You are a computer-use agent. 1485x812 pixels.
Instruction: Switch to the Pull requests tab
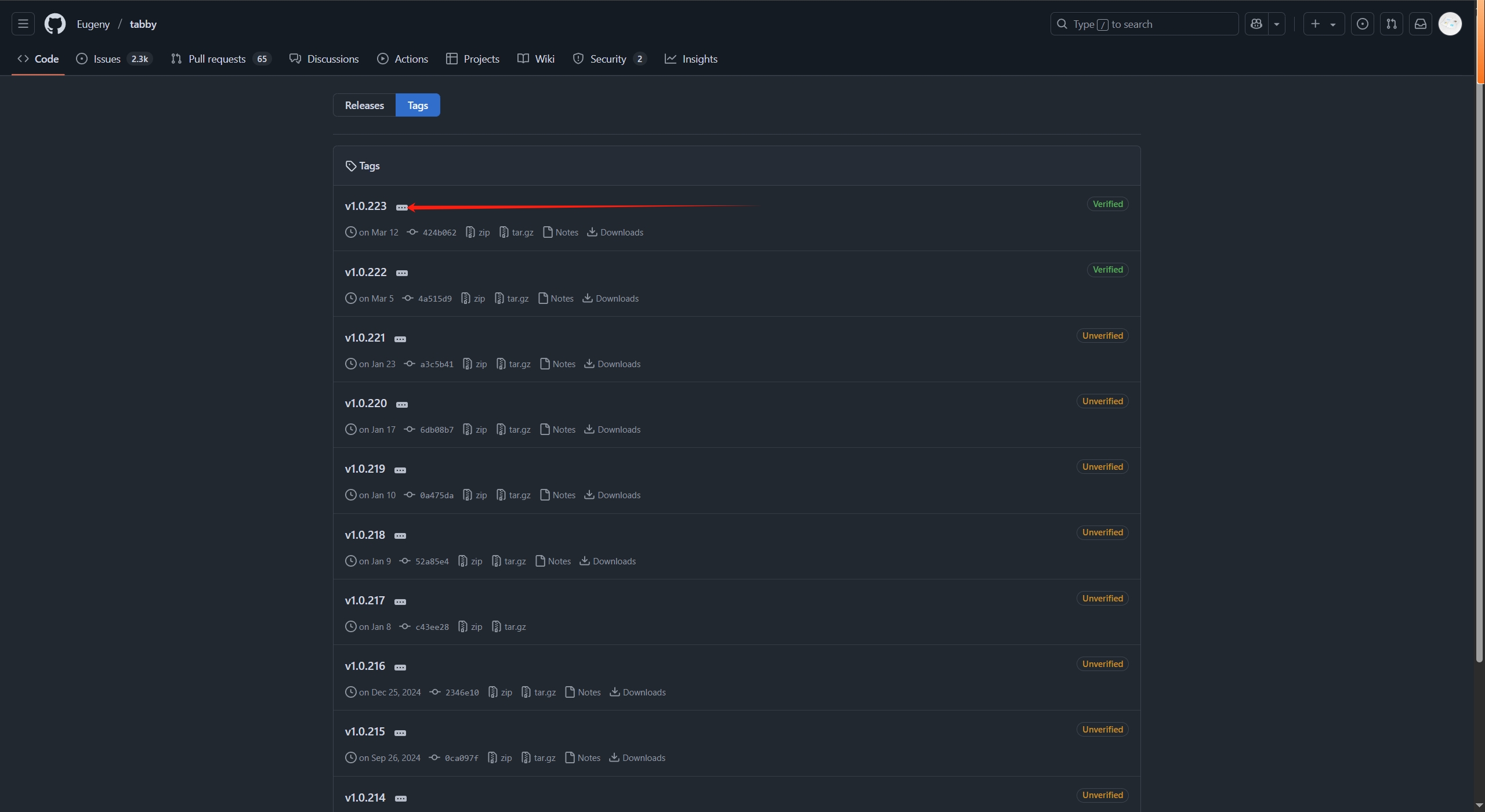[221, 59]
